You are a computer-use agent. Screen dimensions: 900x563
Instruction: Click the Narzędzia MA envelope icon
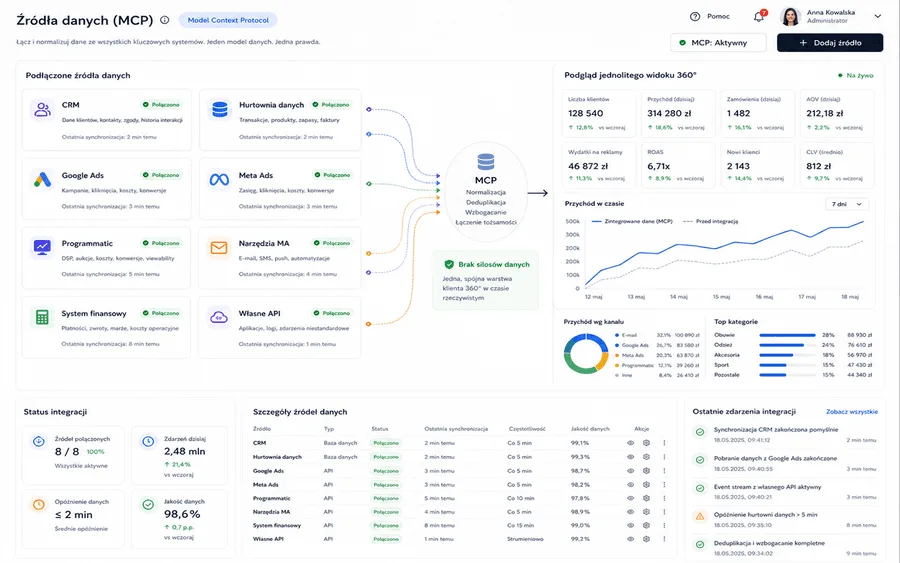[219, 247]
